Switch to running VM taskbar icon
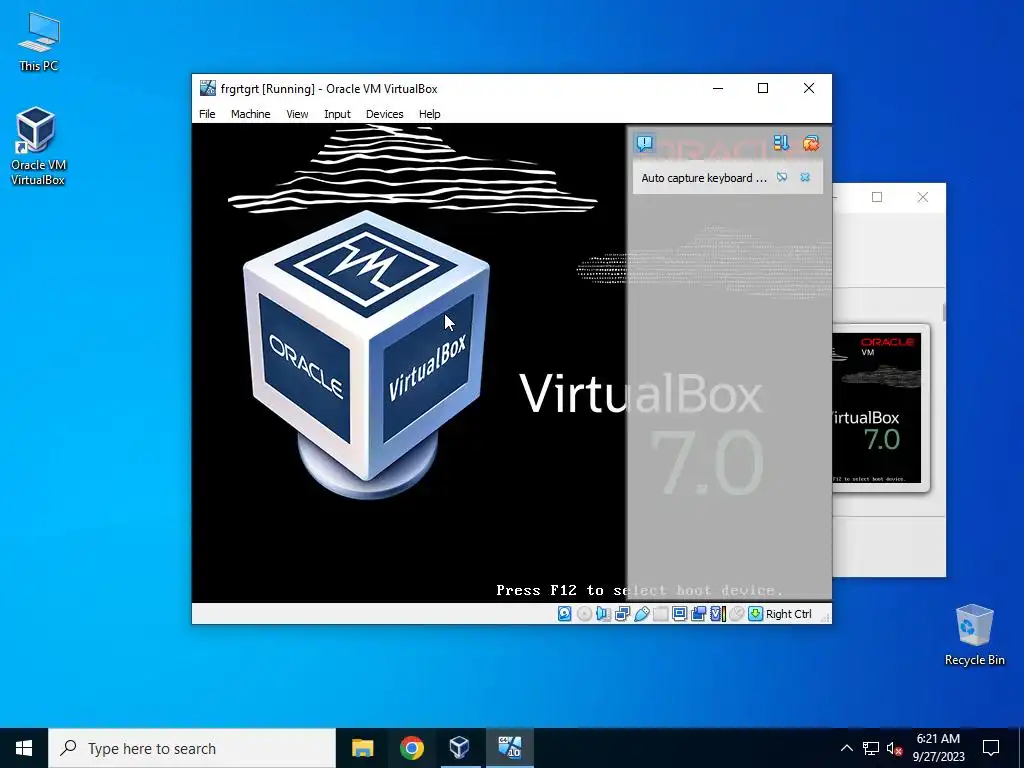Viewport: 1024px width, 768px height. click(x=509, y=748)
